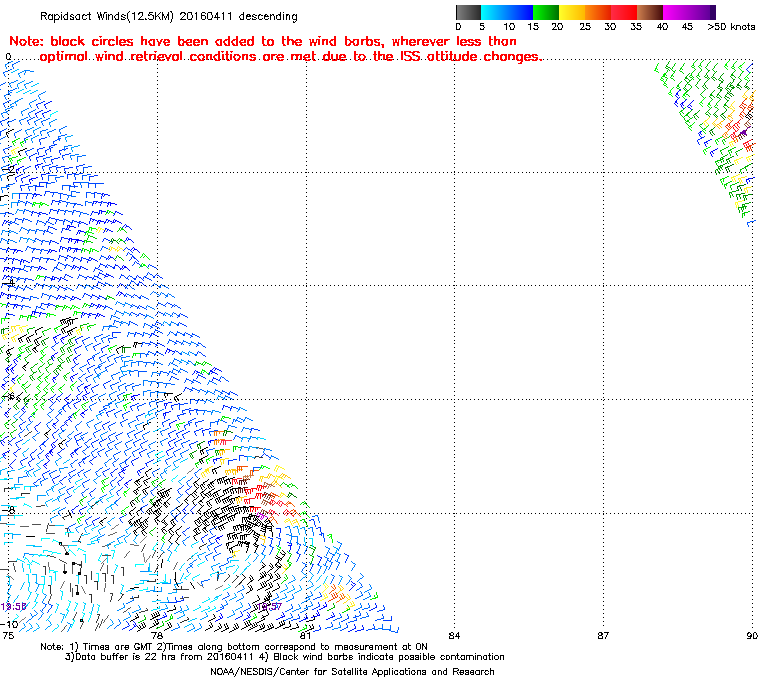Click the purple ':58' swath timestamp near longitude 75
The image size is (760, 688).
pos(13,607)
